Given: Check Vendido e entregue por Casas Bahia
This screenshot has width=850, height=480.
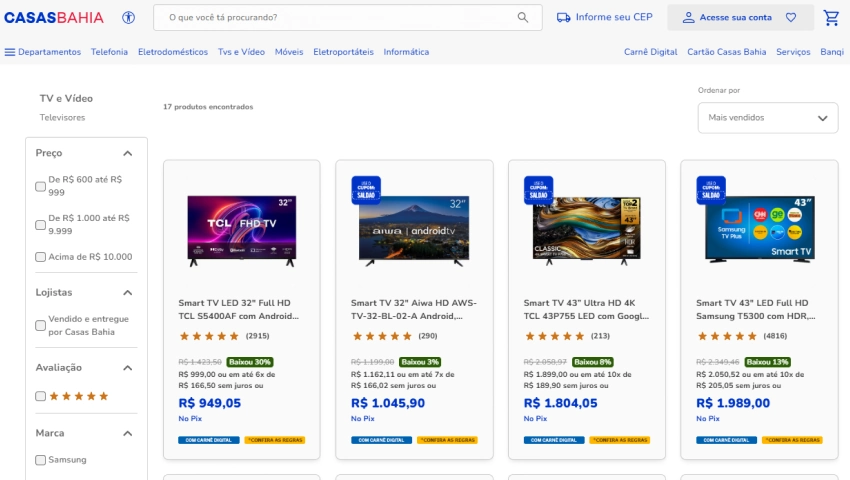Looking at the screenshot, I should point(40,325).
